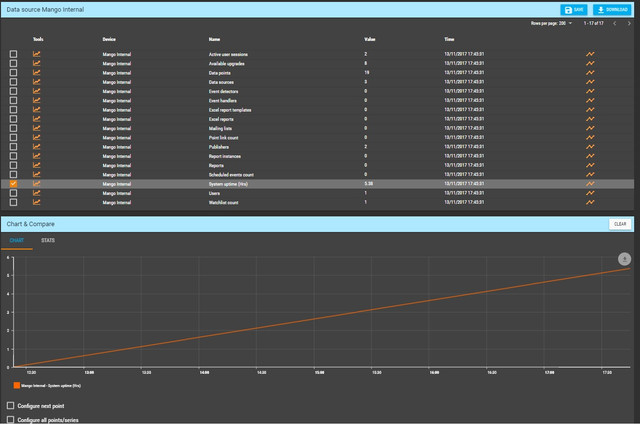
Task: Go to previous page of rows
Action: click(x=615, y=23)
